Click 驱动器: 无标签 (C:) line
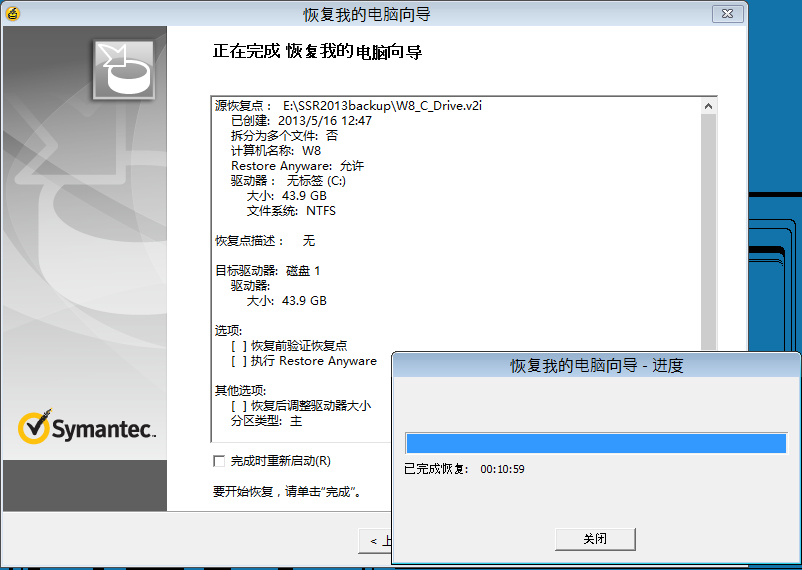Screen dimensions: 802x570 click(288, 181)
